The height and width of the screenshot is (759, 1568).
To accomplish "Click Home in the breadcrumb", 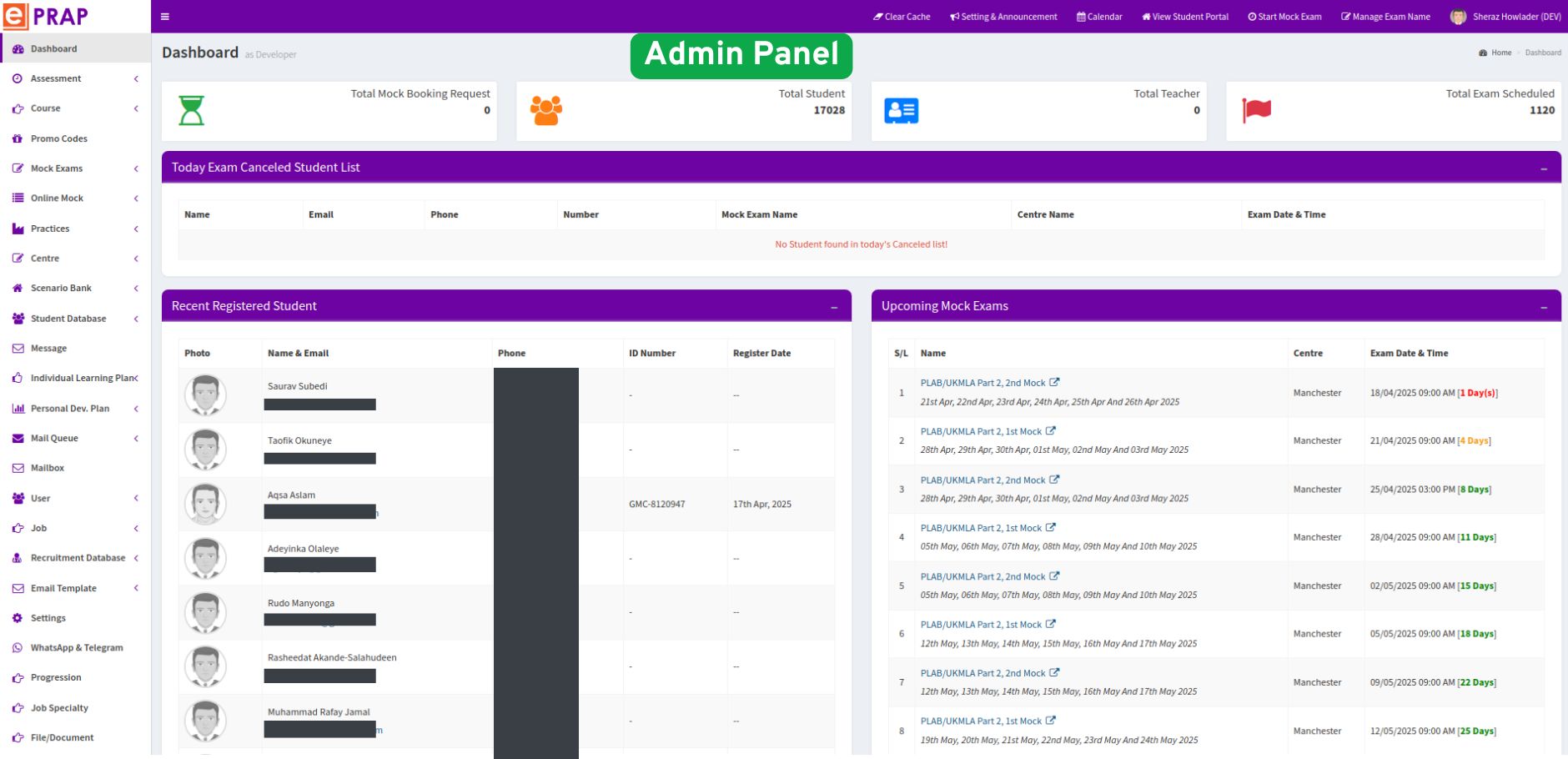I will (x=1500, y=53).
